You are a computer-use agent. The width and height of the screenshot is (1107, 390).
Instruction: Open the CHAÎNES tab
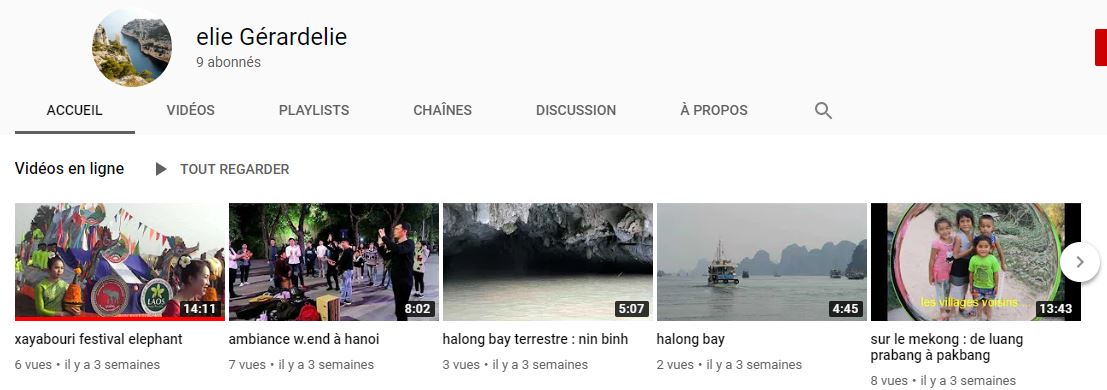click(x=443, y=110)
